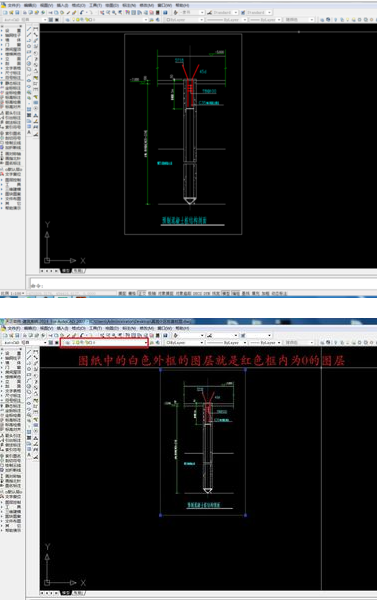
Task: Click the 尺寸标注 entry in the upper left sidebar
Action: pyautogui.click(x=13, y=73)
